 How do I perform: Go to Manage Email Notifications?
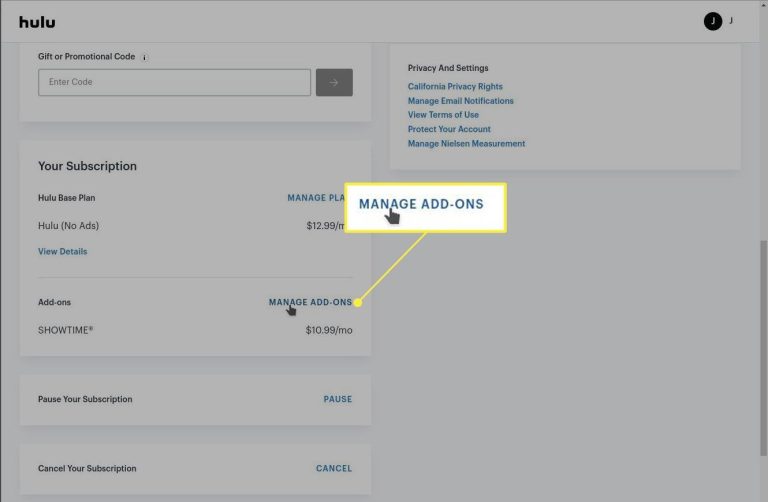coord(460,101)
